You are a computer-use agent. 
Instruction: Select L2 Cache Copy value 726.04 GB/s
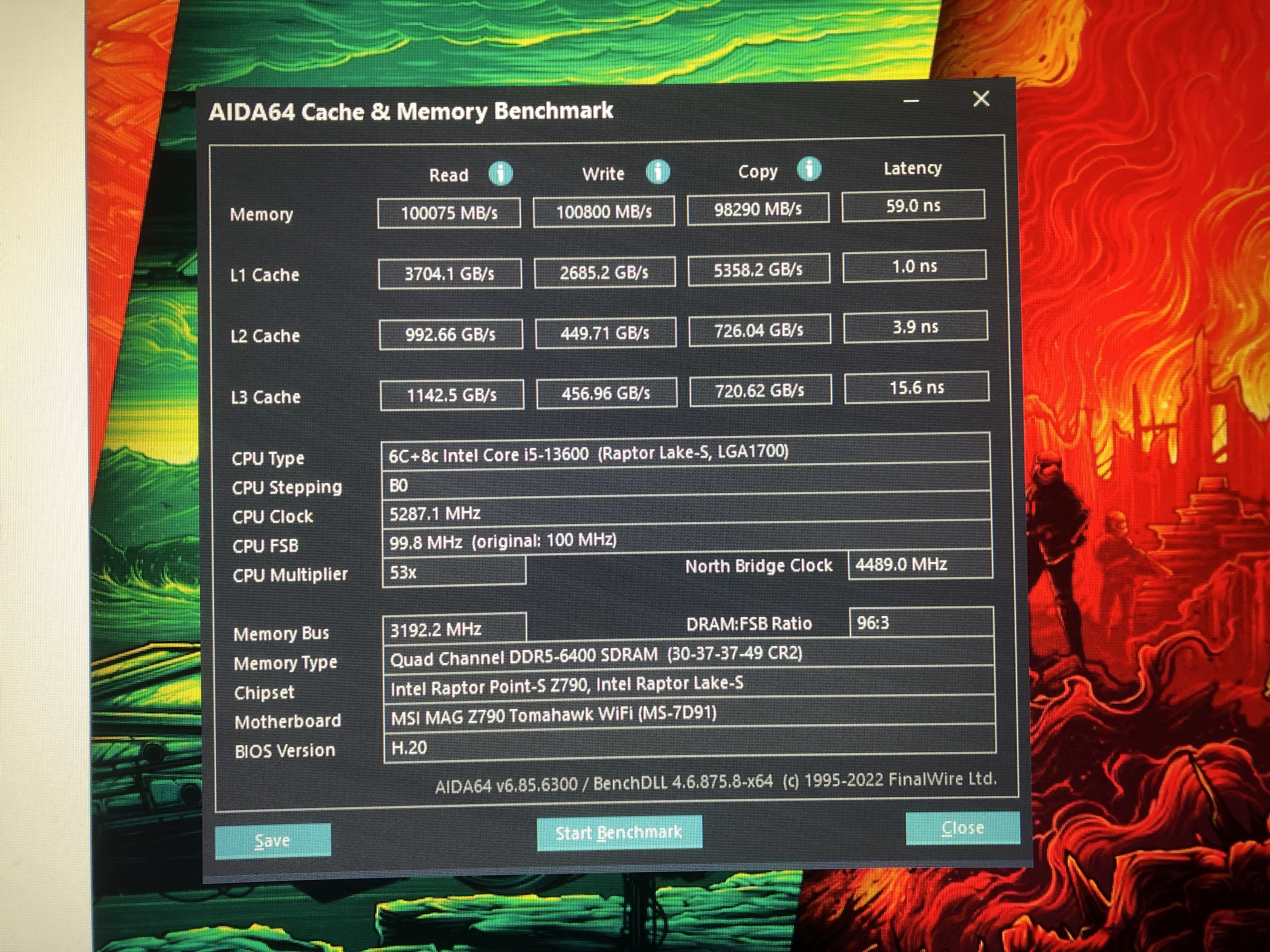pyautogui.click(x=760, y=330)
